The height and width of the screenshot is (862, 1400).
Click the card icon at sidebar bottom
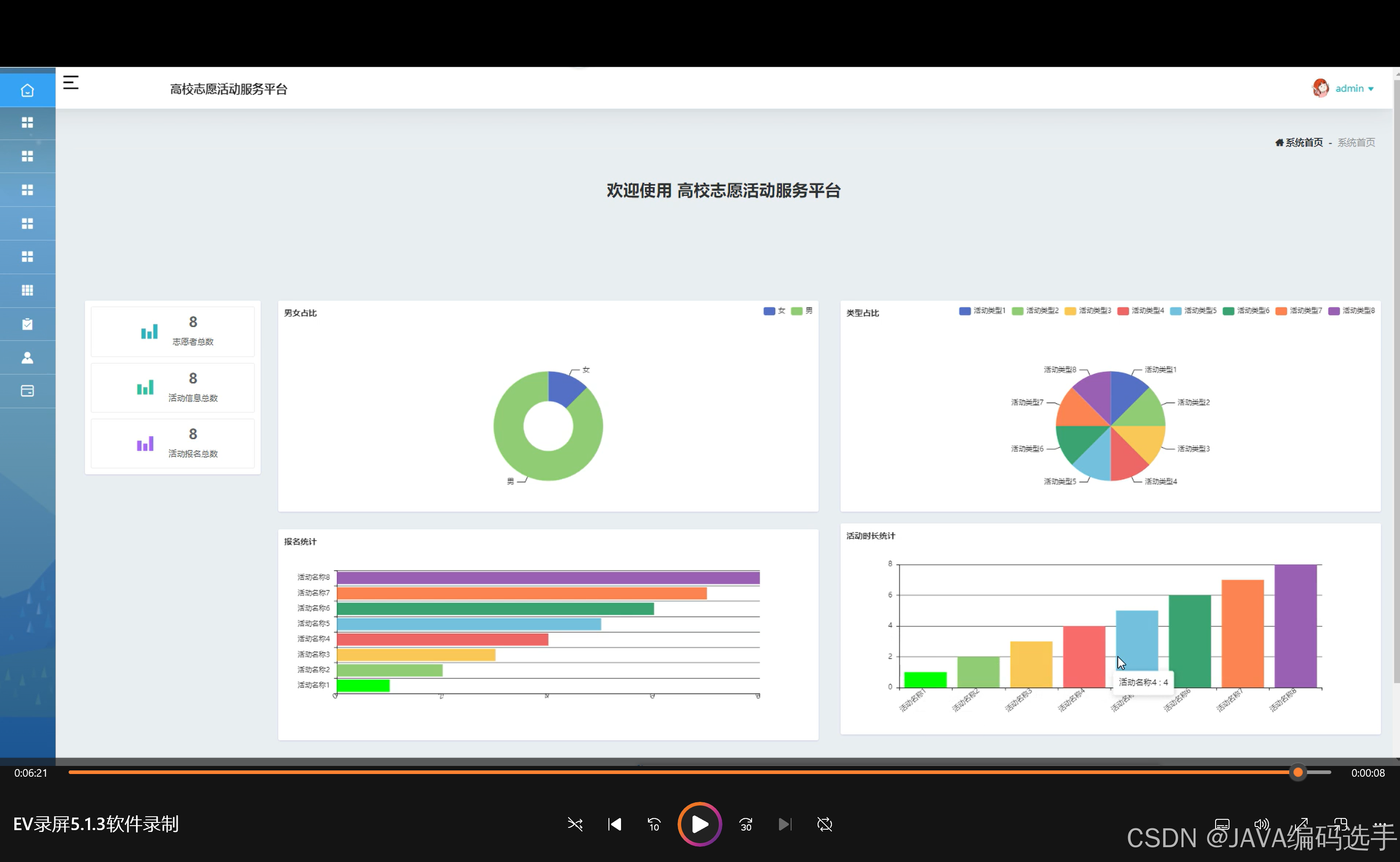point(27,391)
